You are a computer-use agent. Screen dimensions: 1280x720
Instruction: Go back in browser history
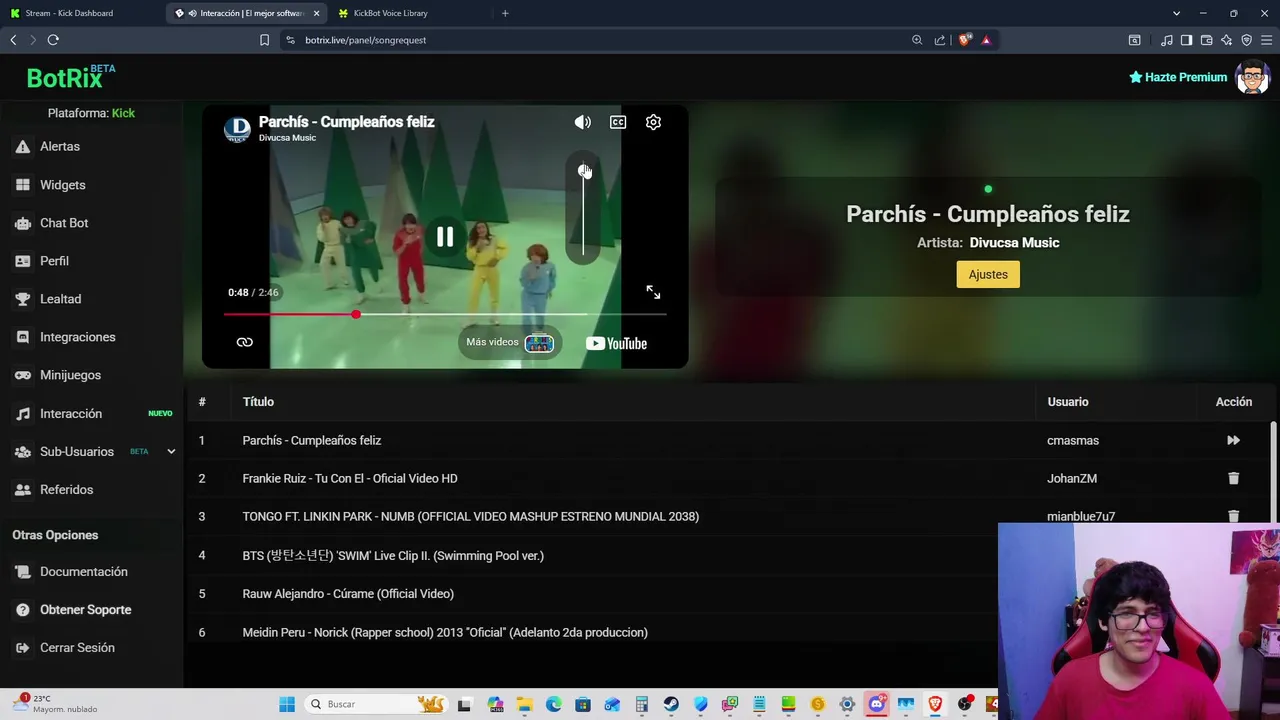(13, 40)
